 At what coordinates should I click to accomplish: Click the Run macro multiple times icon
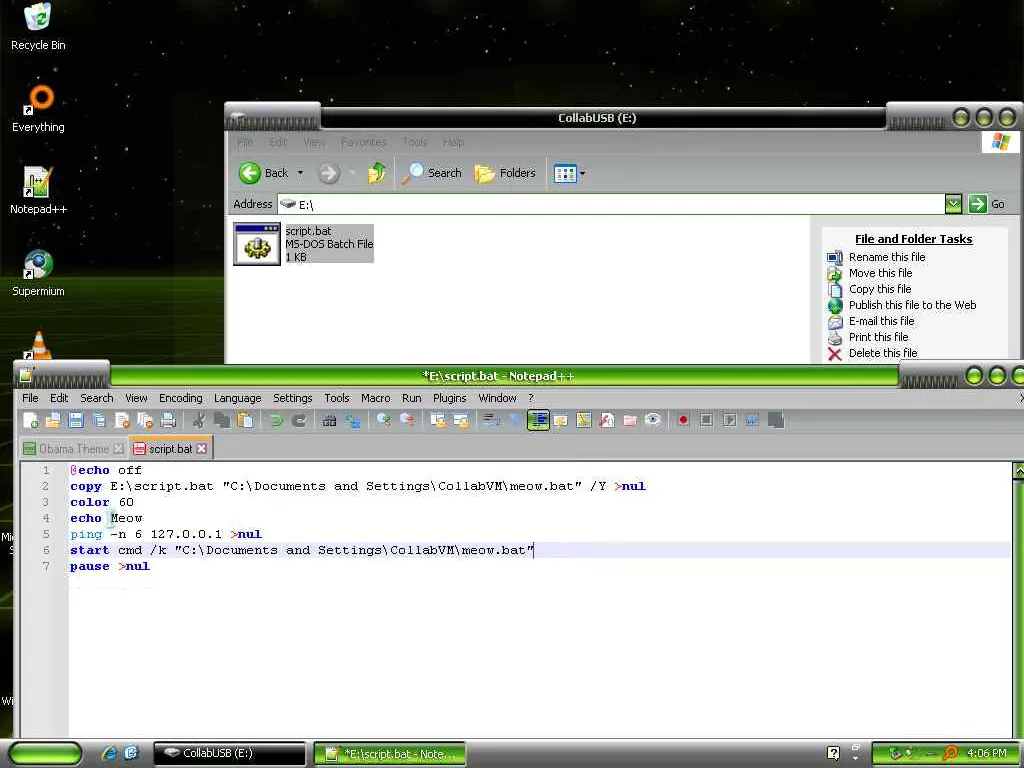tap(752, 421)
